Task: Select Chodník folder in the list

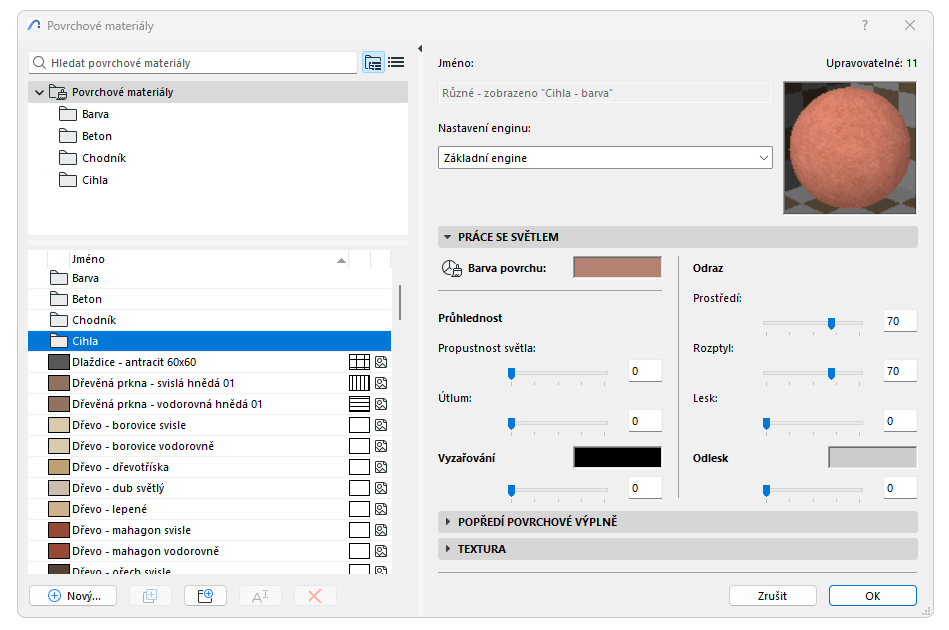Action: [209, 320]
